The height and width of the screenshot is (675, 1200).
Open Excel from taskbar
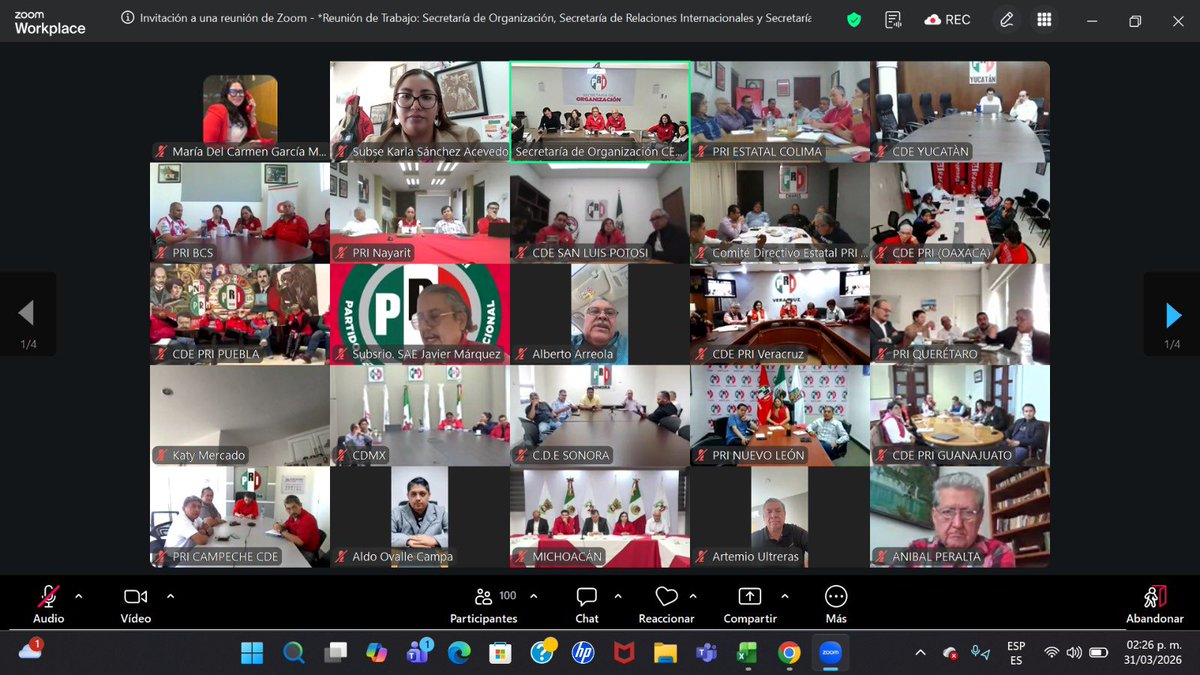[747, 653]
